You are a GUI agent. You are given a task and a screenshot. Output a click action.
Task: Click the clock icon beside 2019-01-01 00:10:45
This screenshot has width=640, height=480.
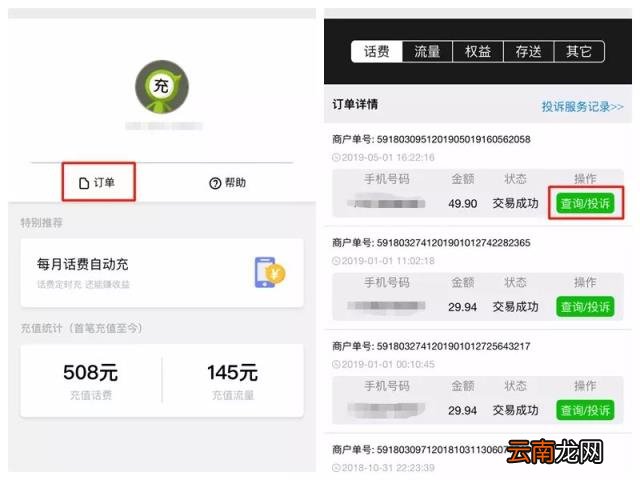(x=336, y=364)
